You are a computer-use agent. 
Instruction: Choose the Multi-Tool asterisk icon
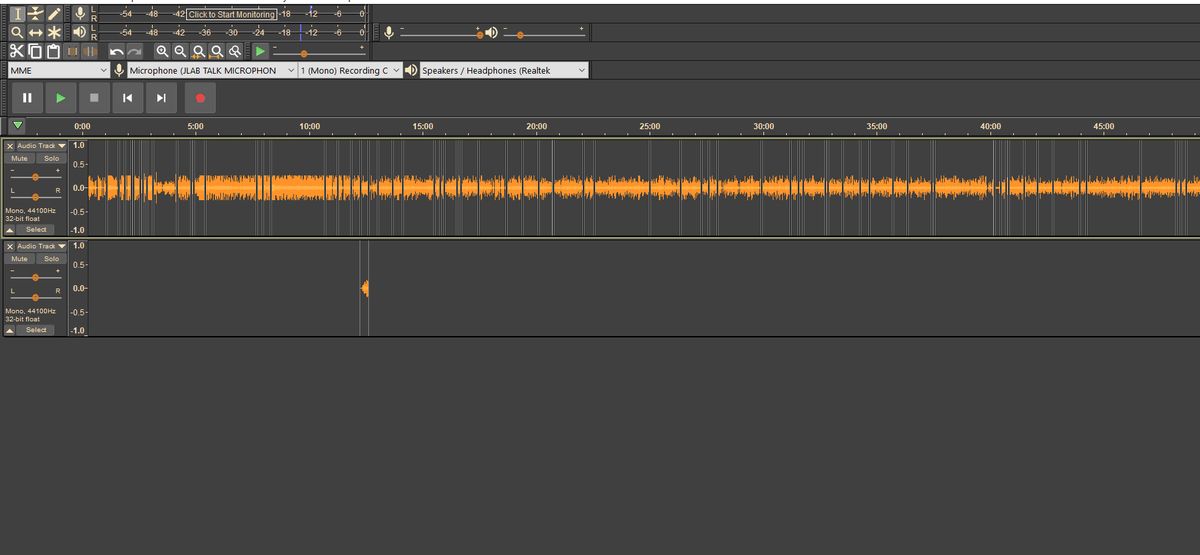click(x=54, y=32)
